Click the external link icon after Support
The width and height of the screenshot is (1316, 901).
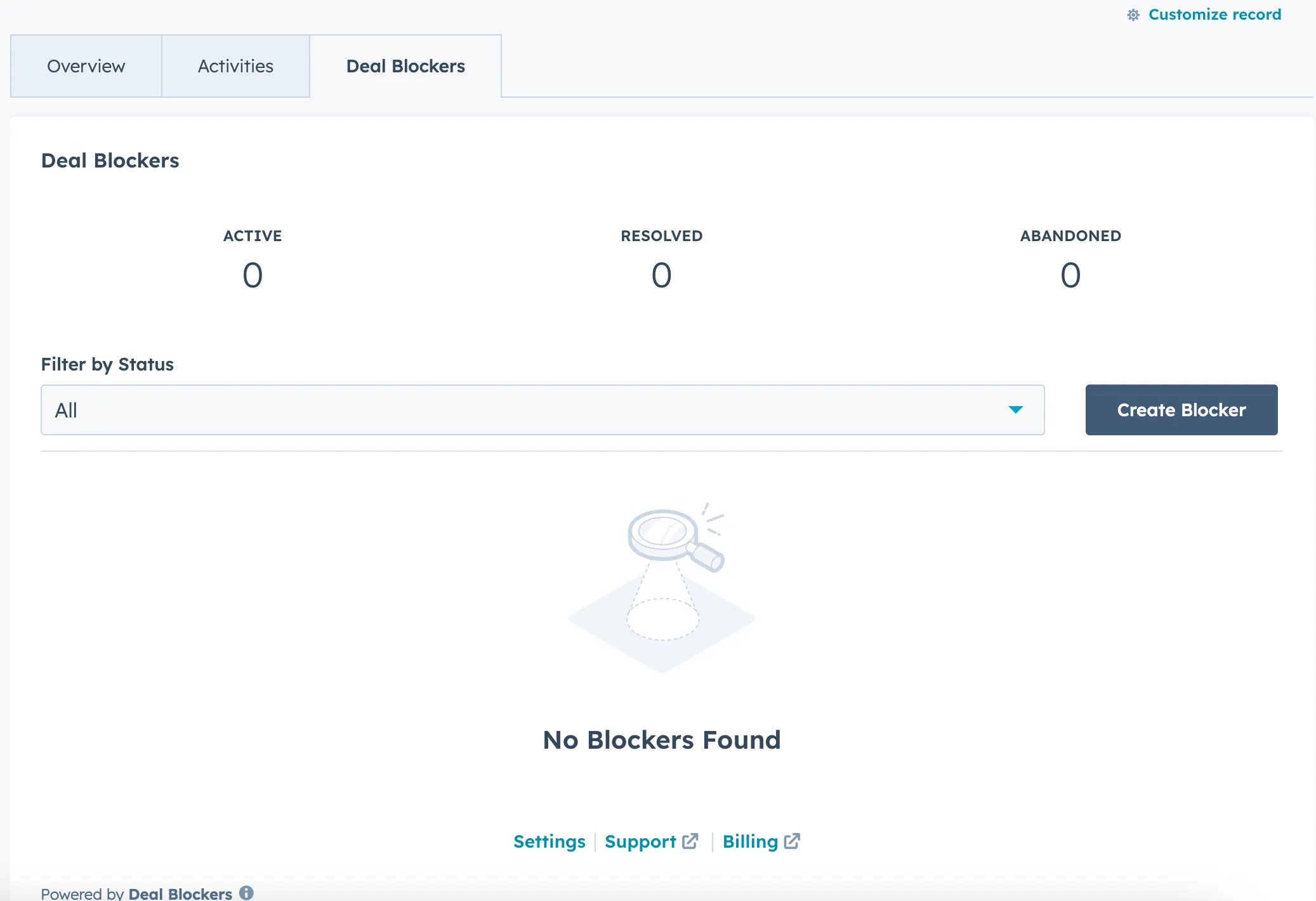coord(690,841)
